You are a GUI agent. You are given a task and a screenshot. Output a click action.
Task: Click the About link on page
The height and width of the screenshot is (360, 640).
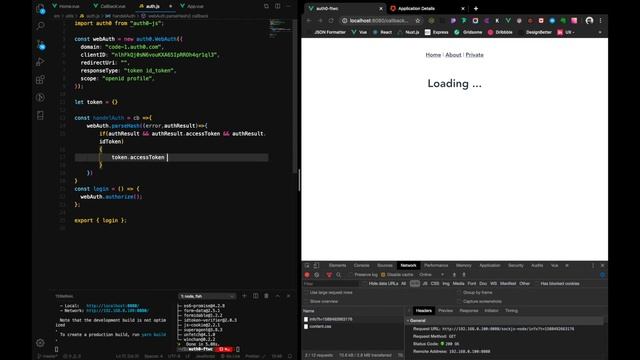[x=453, y=55]
